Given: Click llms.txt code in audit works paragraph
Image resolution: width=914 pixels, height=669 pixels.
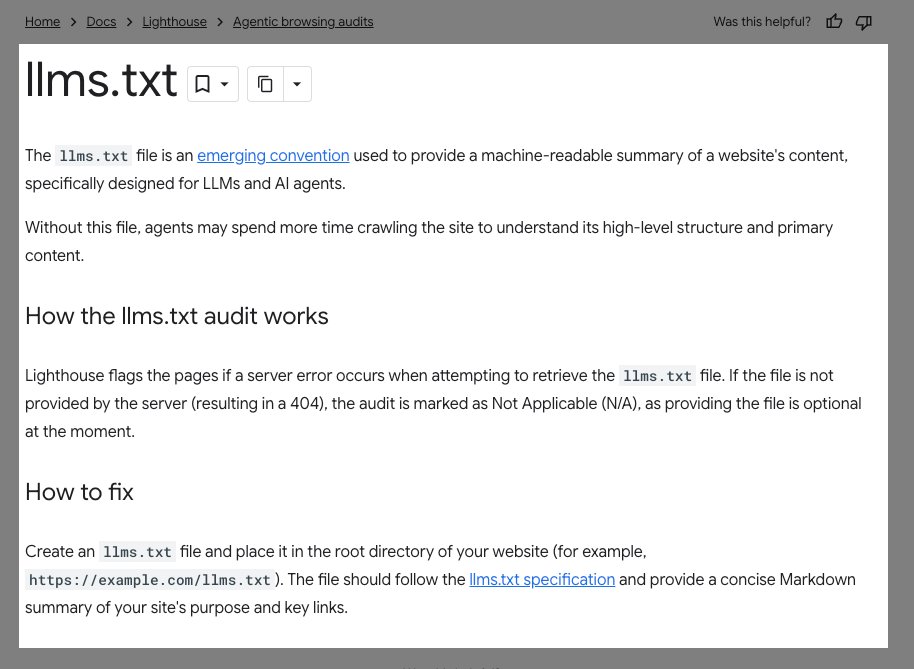Looking at the screenshot, I should (x=657, y=376).
